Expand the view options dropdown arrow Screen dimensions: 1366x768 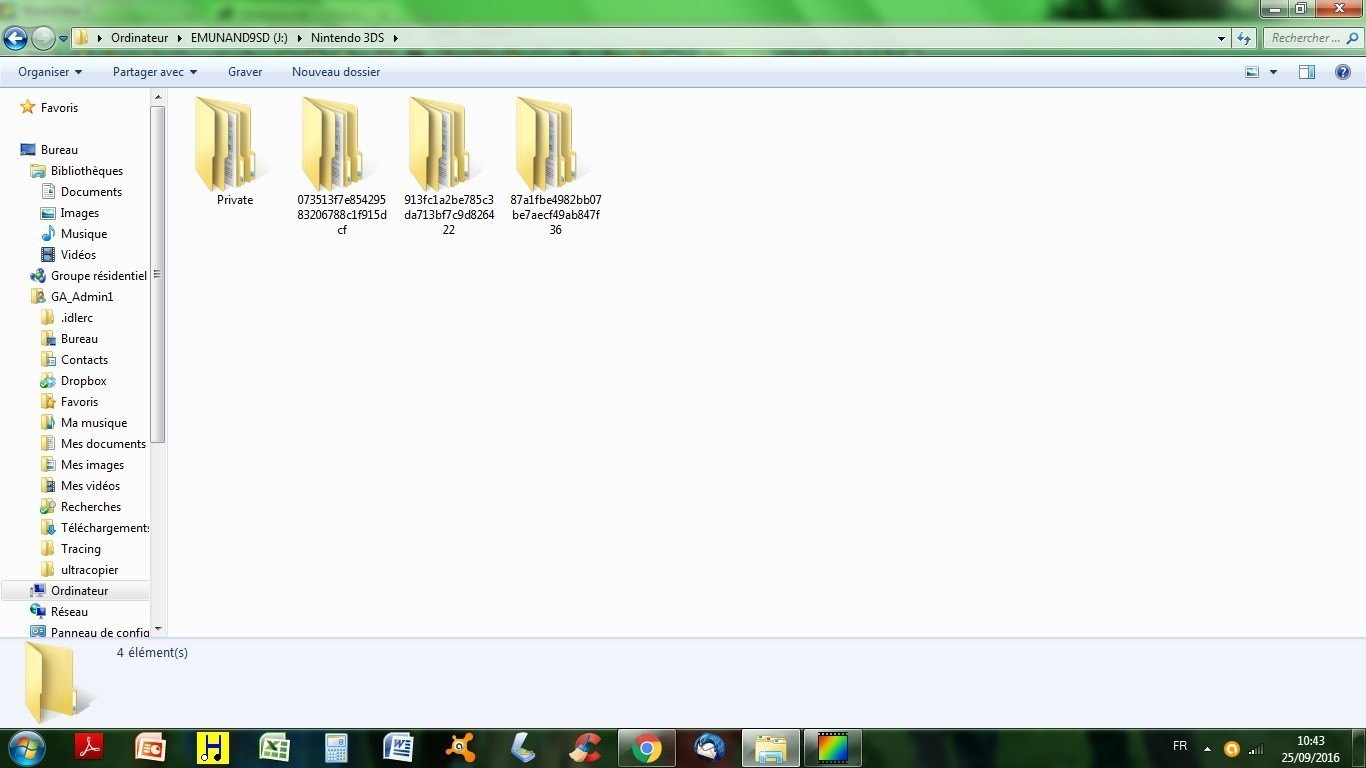pyautogui.click(x=1273, y=72)
